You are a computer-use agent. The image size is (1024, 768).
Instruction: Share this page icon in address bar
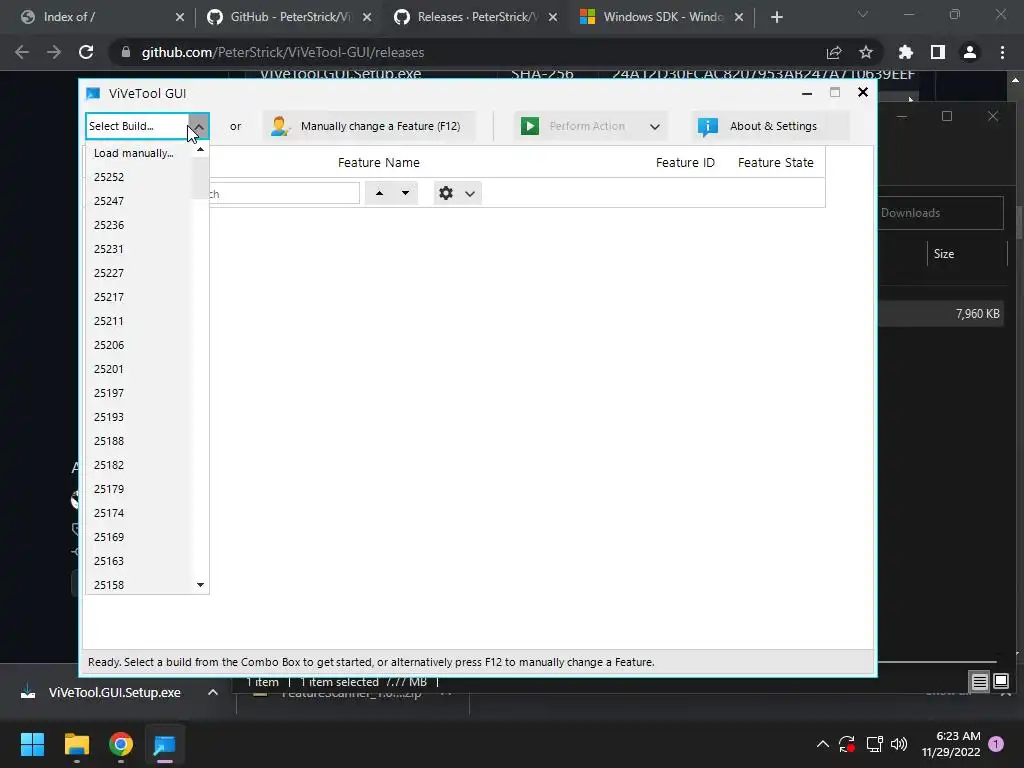tap(834, 52)
